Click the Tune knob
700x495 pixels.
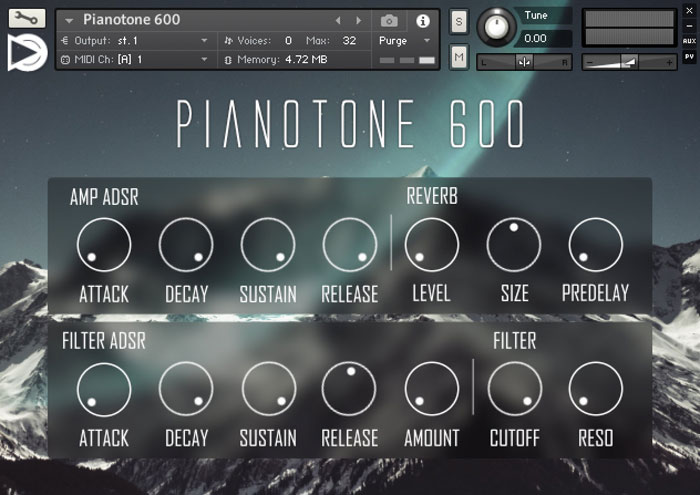coord(496,27)
